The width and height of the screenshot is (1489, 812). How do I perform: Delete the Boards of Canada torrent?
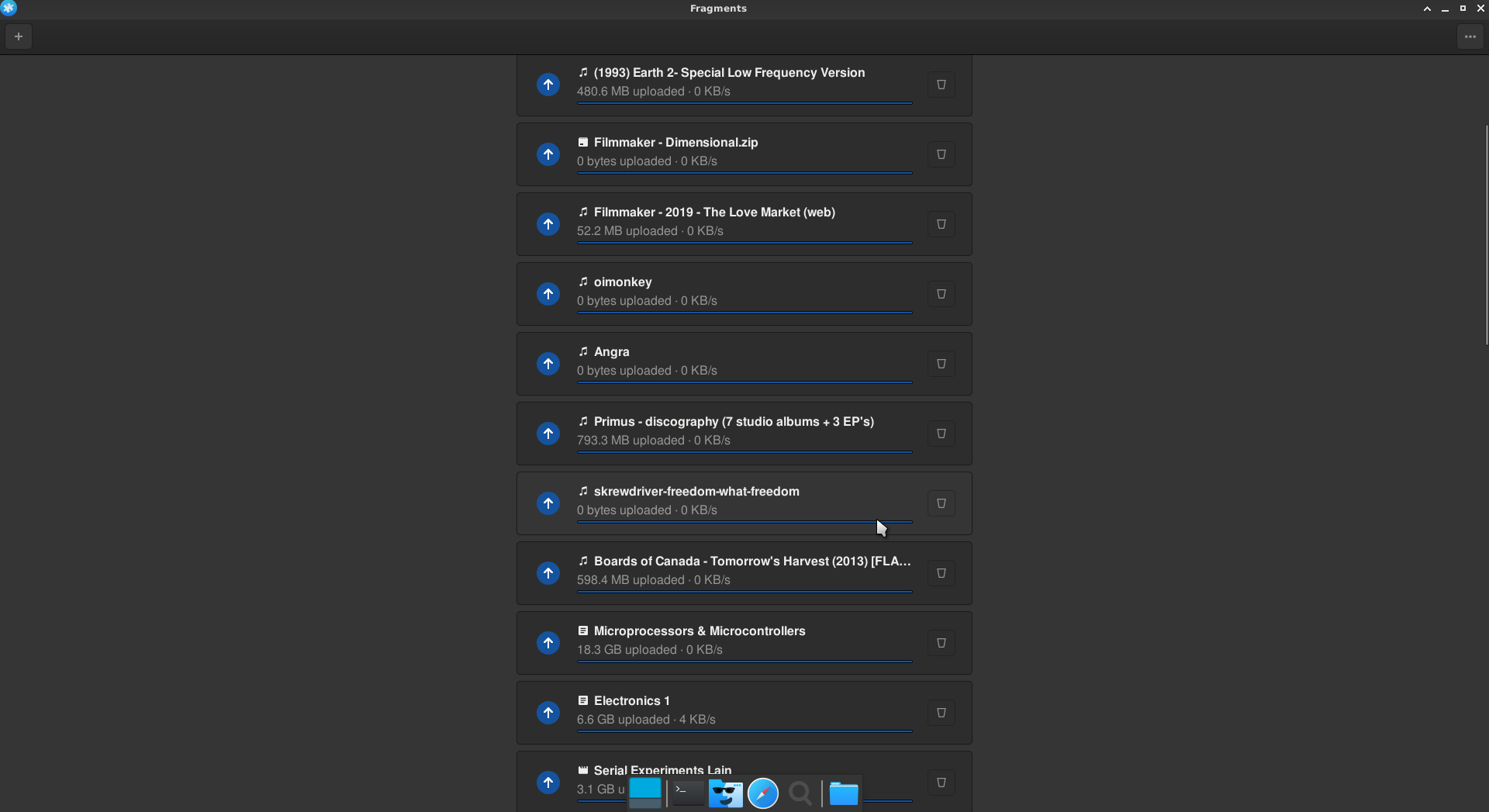[941, 573]
